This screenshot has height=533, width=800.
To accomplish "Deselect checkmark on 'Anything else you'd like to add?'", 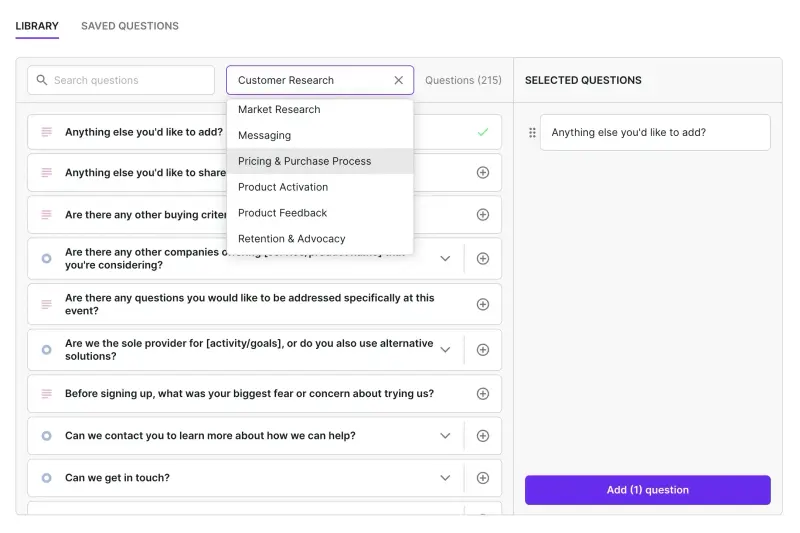I will point(483,132).
